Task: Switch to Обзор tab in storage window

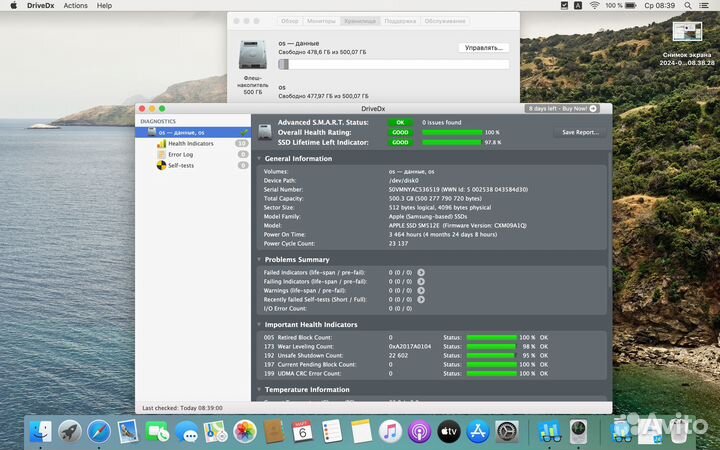Action: pos(289,21)
